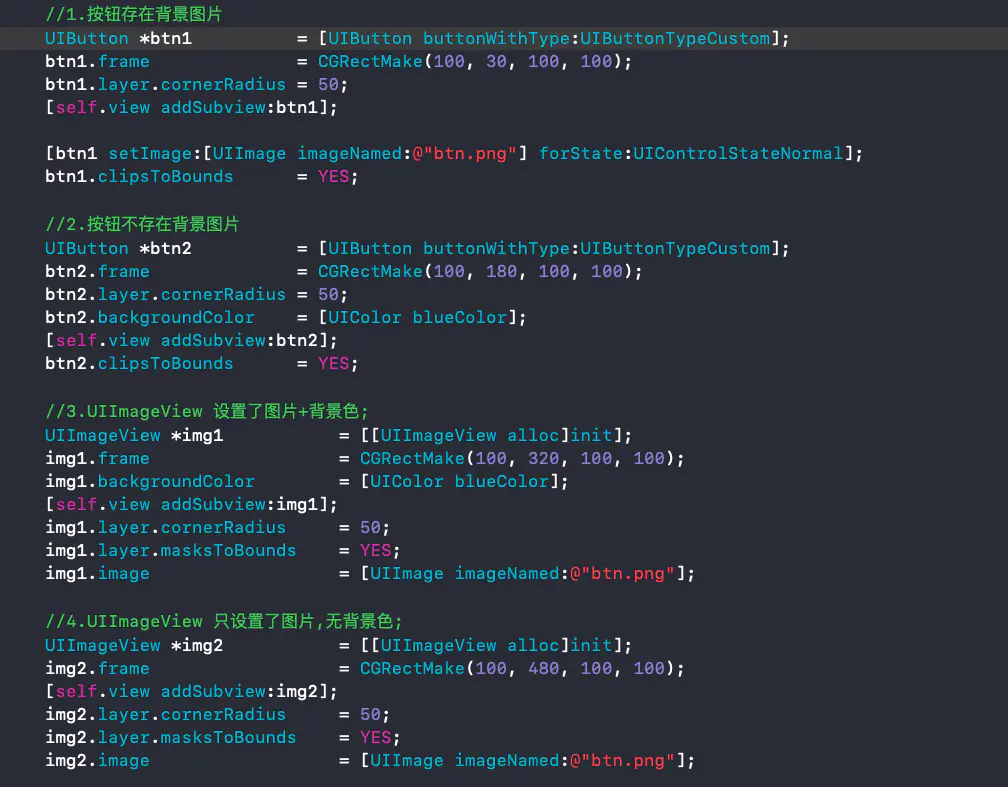1008x787 pixels.
Task: Click "CGRectMake(100, 320, 100, 100)" value
Action: [517, 458]
